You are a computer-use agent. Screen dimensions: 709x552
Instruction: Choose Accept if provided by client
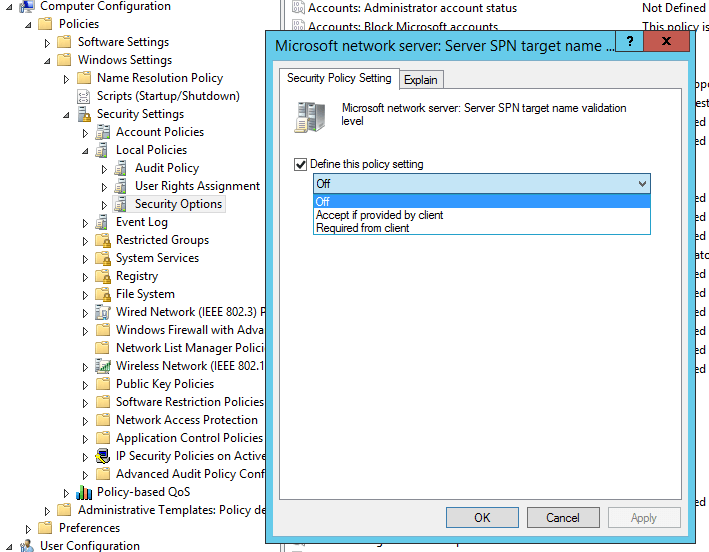[x=482, y=215]
